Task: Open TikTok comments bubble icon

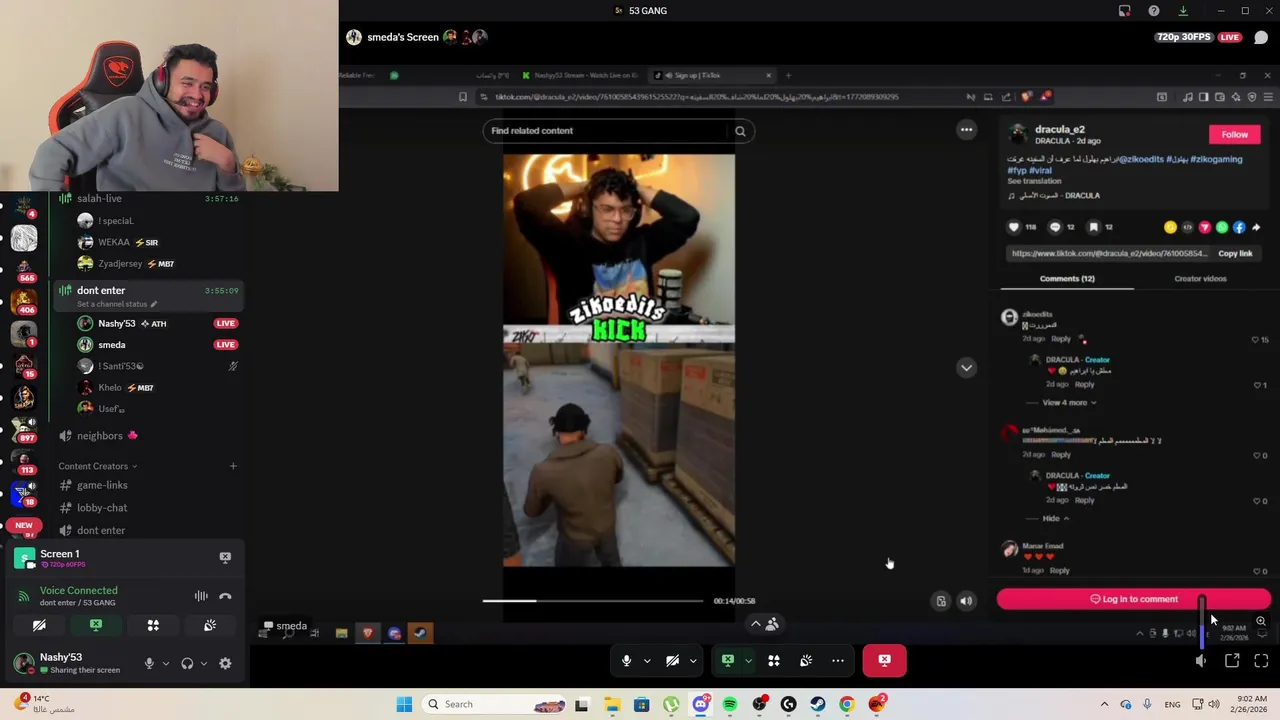Action: 1054,227
